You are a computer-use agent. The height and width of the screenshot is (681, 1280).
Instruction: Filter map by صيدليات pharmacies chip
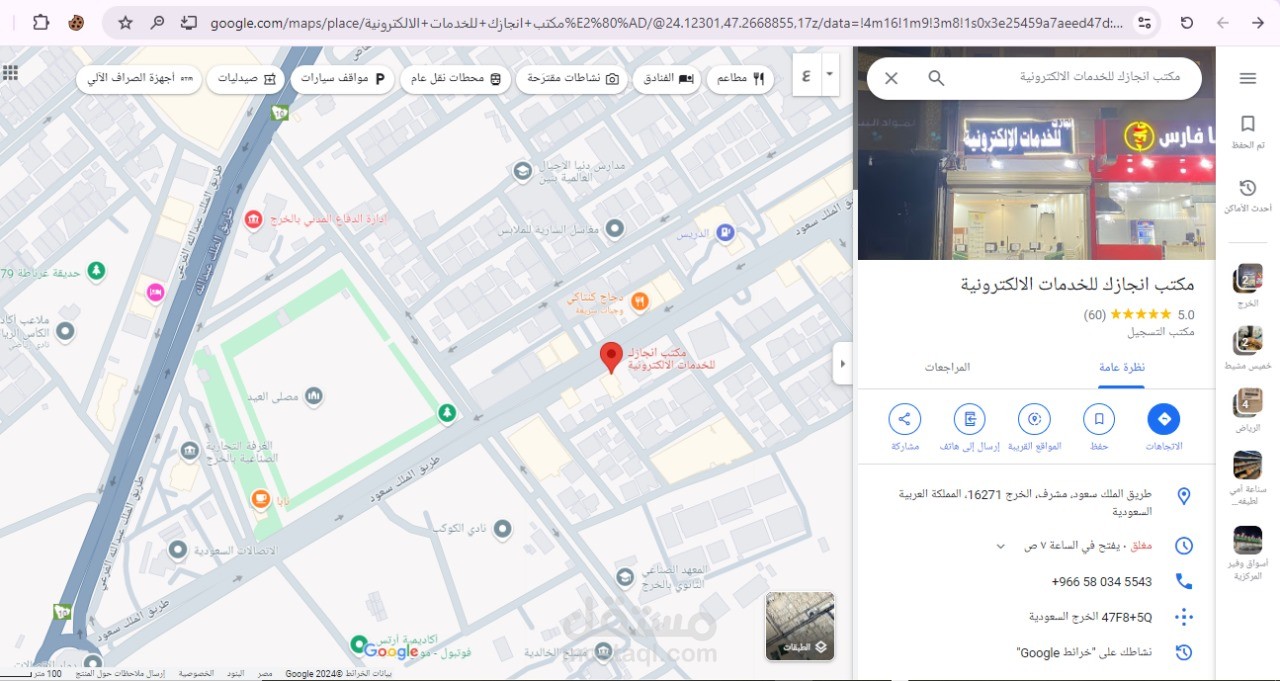(x=246, y=78)
